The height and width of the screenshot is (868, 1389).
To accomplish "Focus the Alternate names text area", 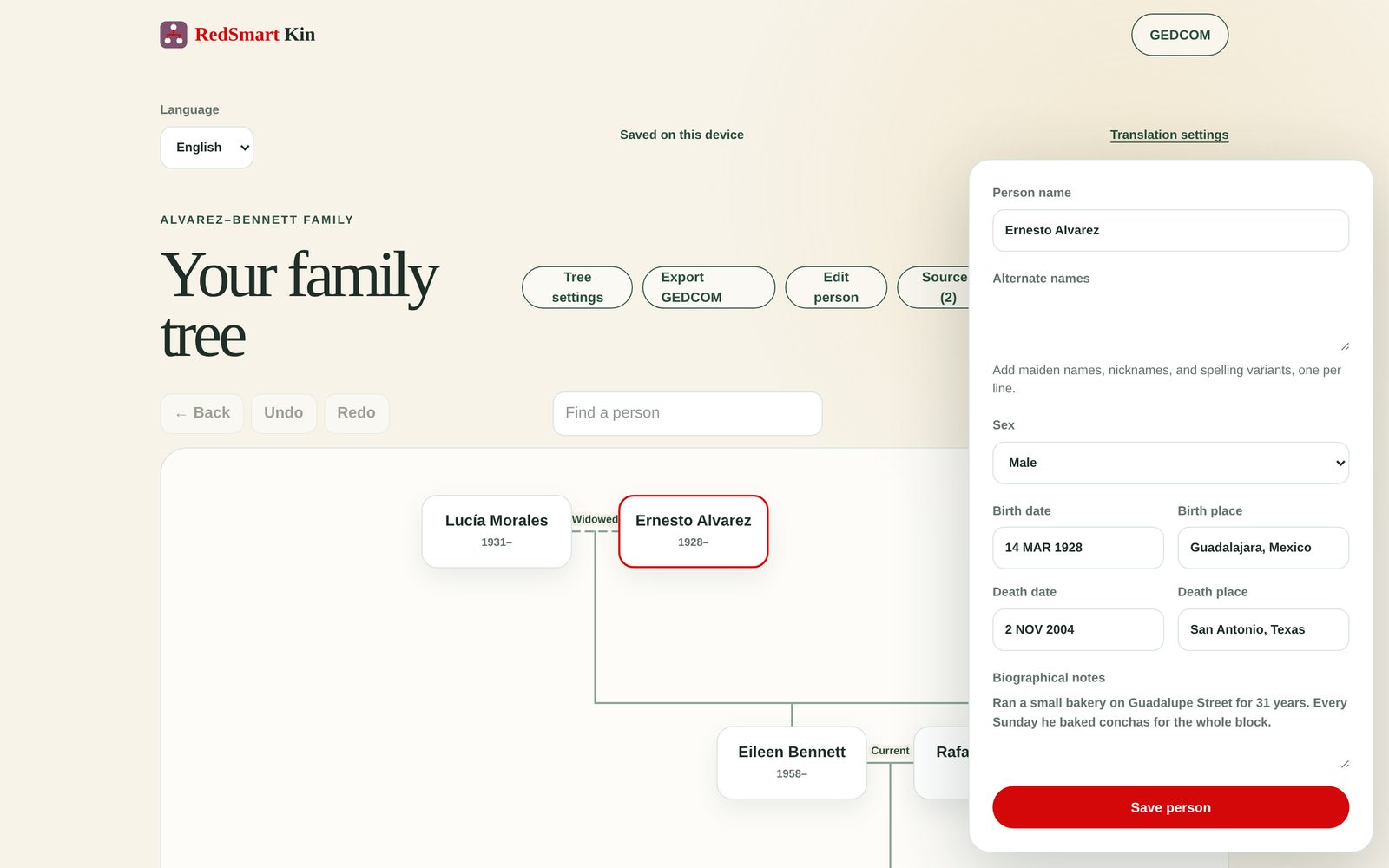I will 1170,324.
